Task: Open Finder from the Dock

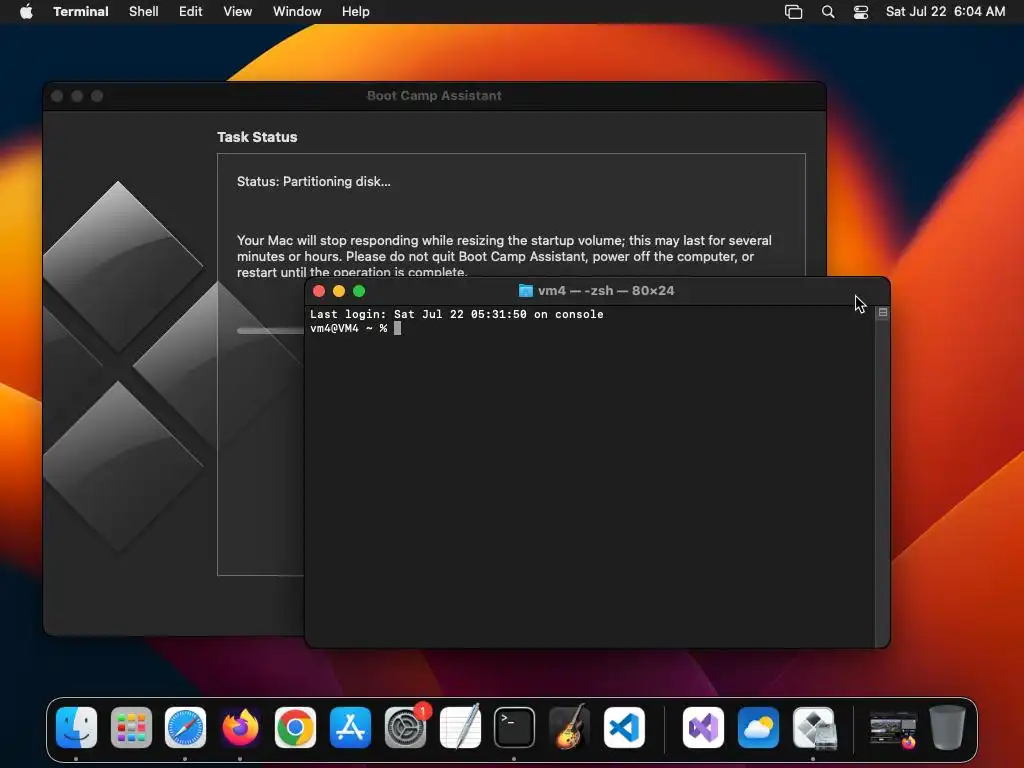Action: pyautogui.click(x=76, y=727)
